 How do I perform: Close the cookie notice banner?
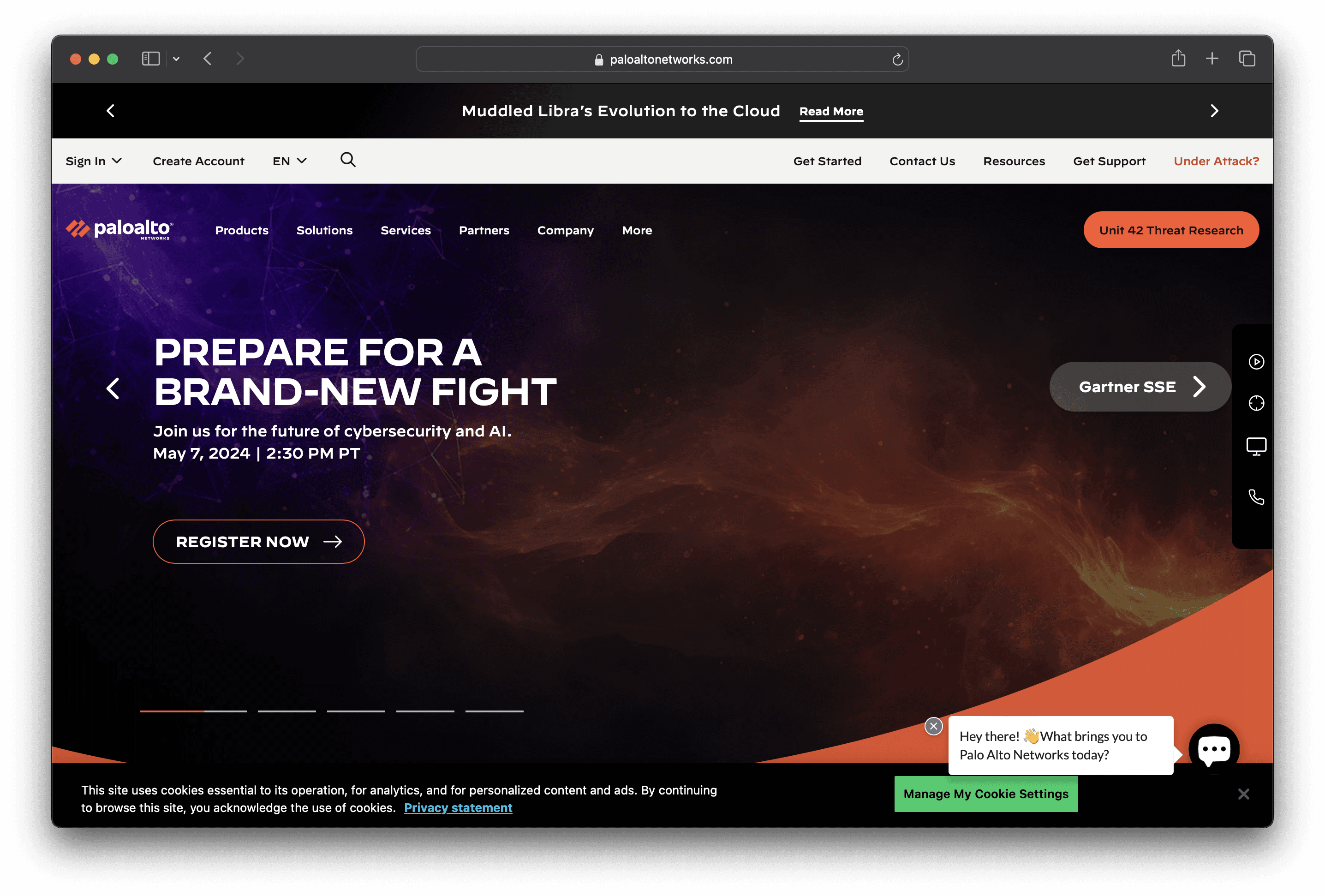[x=1243, y=794]
